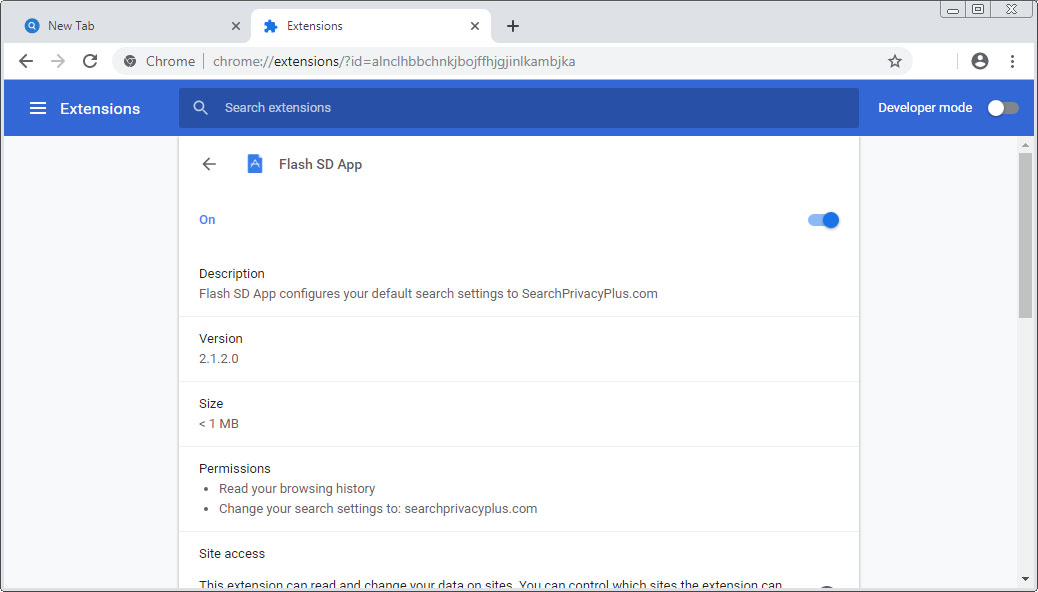Click the greyed-out forward navigation arrow

[58, 61]
